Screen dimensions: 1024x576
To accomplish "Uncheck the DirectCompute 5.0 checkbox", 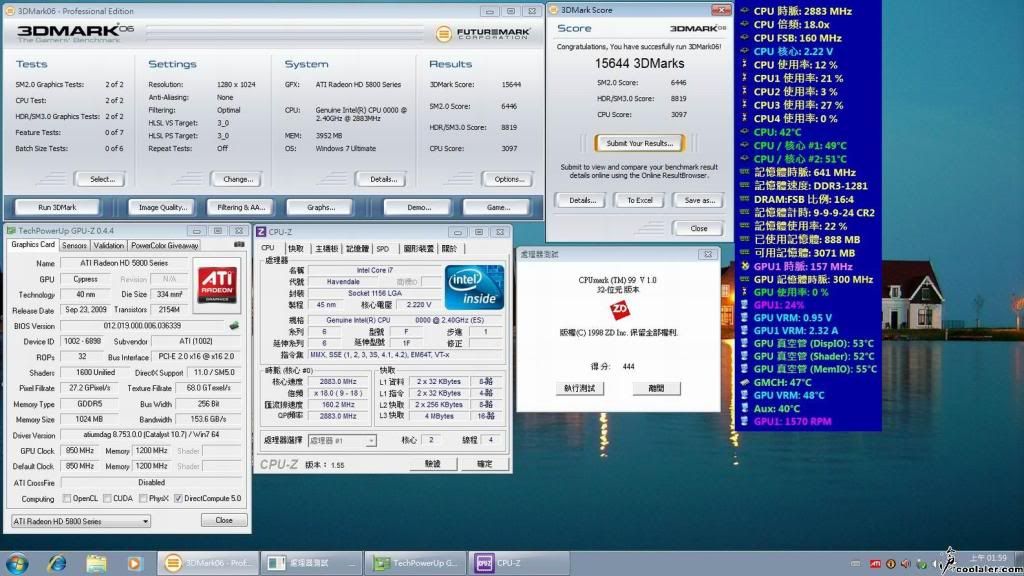I will pyautogui.click(x=178, y=498).
